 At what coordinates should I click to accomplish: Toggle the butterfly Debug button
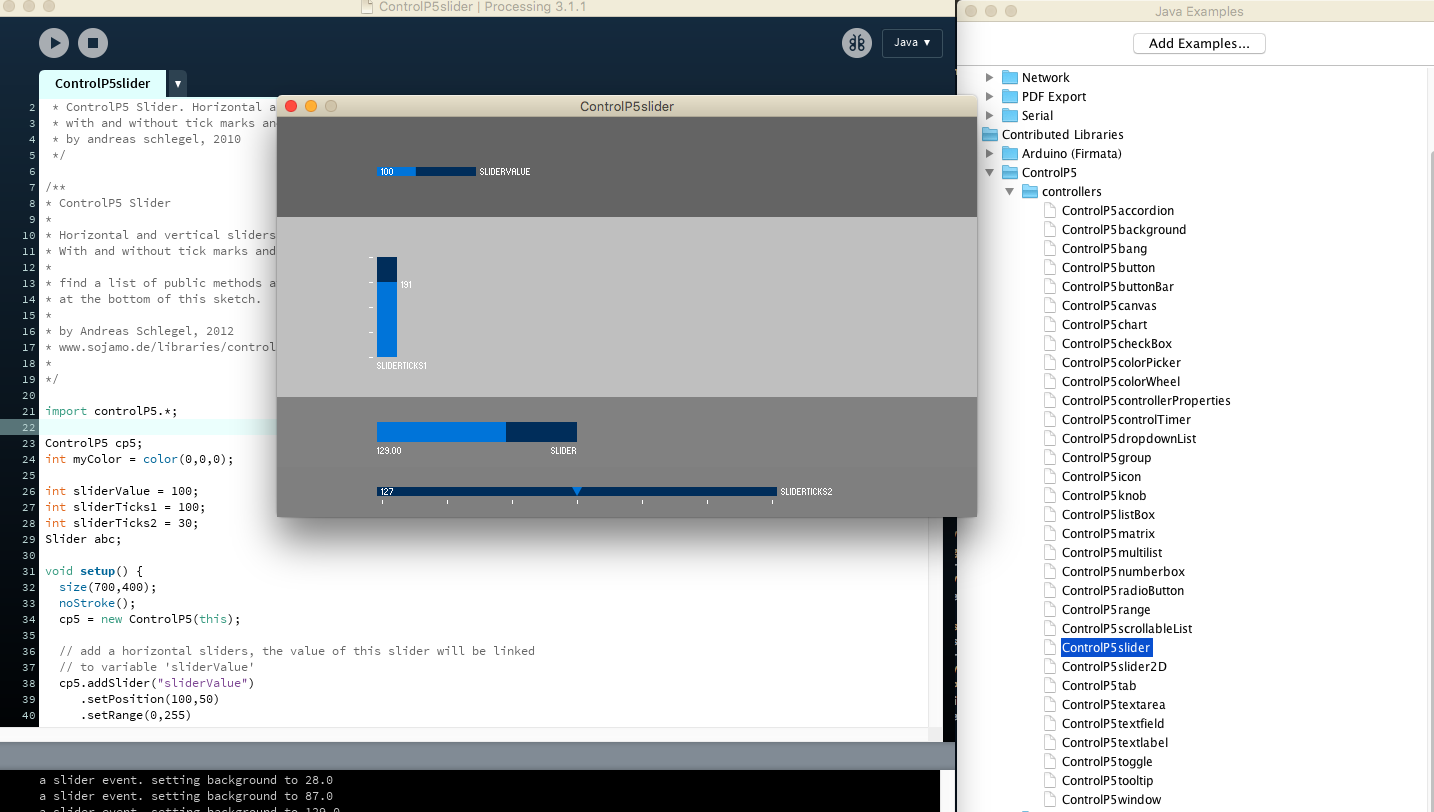(x=857, y=43)
